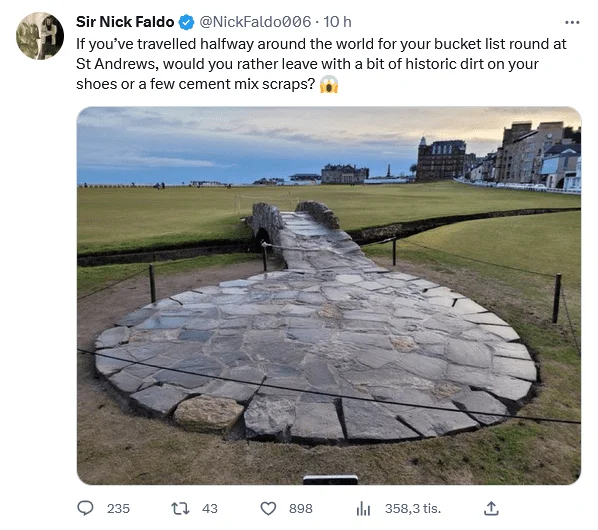This screenshot has width=598, height=530.
Task: Open the 10 h timestamp link
Action: pos(337,22)
